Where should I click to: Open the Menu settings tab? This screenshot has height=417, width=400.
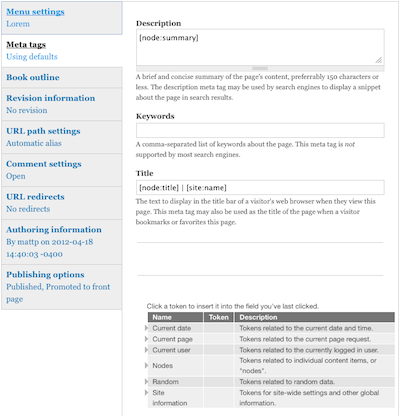(35, 12)
